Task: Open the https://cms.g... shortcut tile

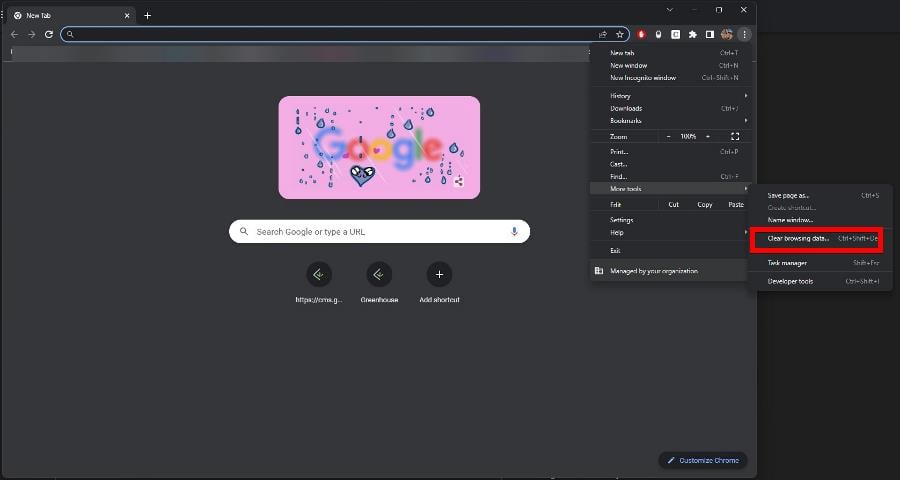Action: coord(319,283)
